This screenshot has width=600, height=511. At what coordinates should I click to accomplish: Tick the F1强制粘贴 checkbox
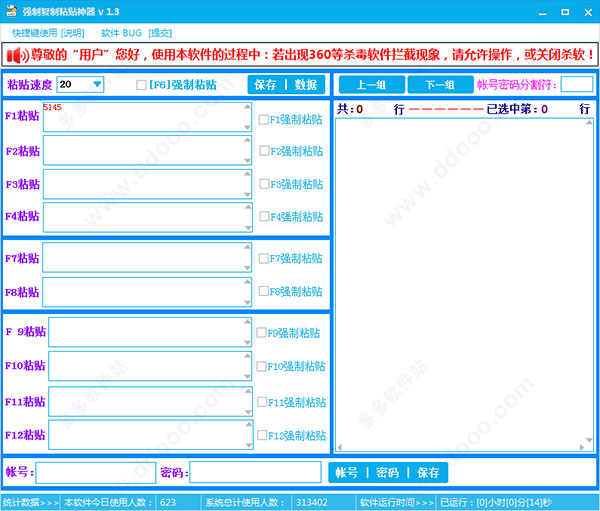pos(263,119)
